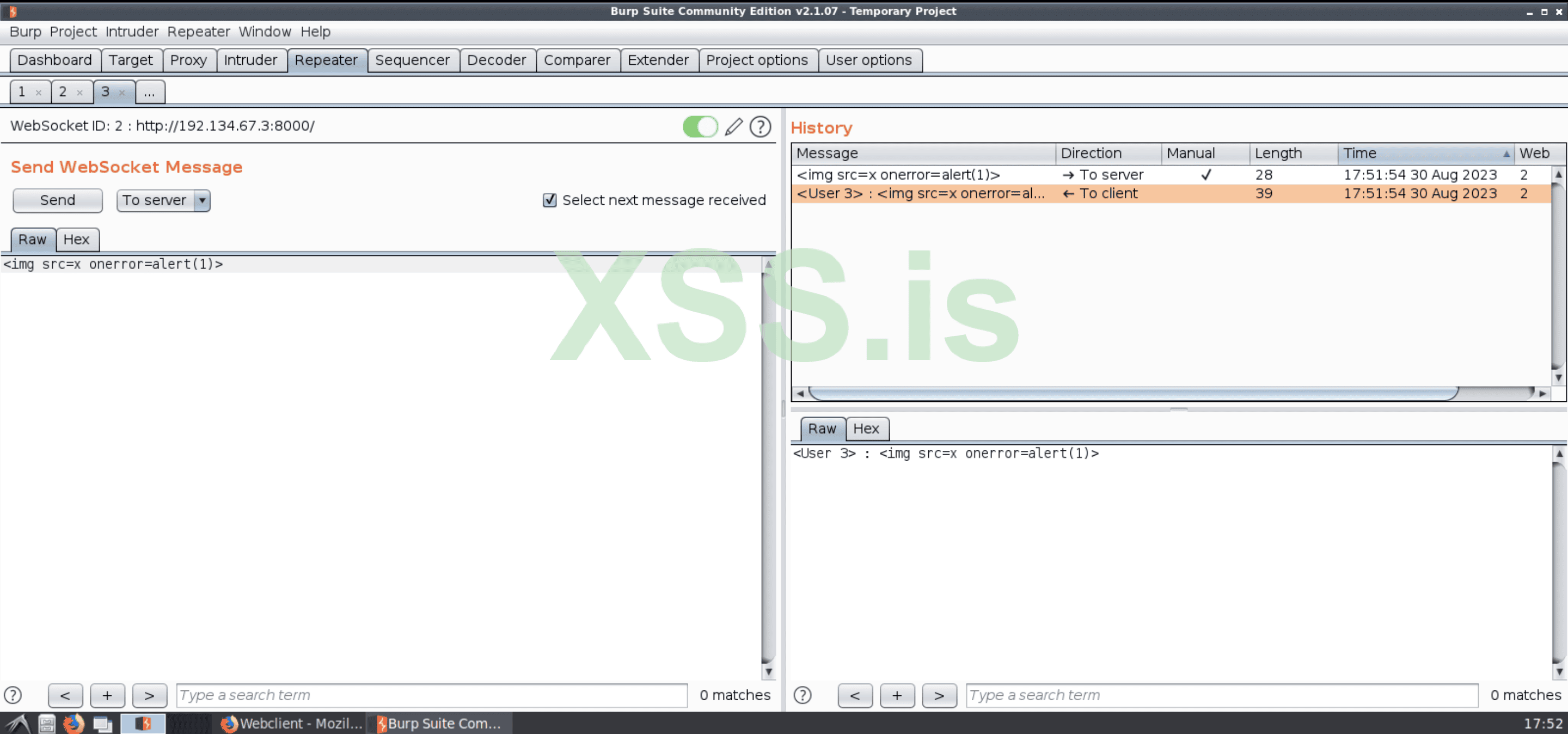Viewport: 1568px width, 734px height.
Task: Click the pencil icon to edit WebSocket settings
Action: (x=733, y=126)
